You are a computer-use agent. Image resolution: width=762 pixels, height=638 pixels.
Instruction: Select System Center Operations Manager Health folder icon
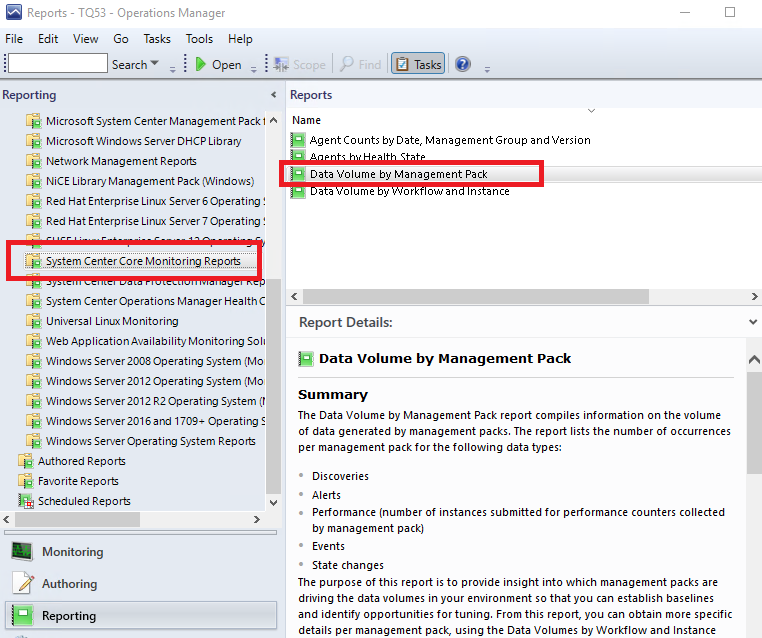point(34,301)
